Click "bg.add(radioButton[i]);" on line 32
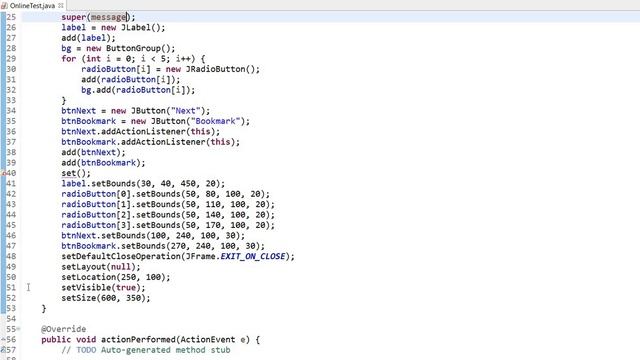640x360 pixels. point(138,90)
